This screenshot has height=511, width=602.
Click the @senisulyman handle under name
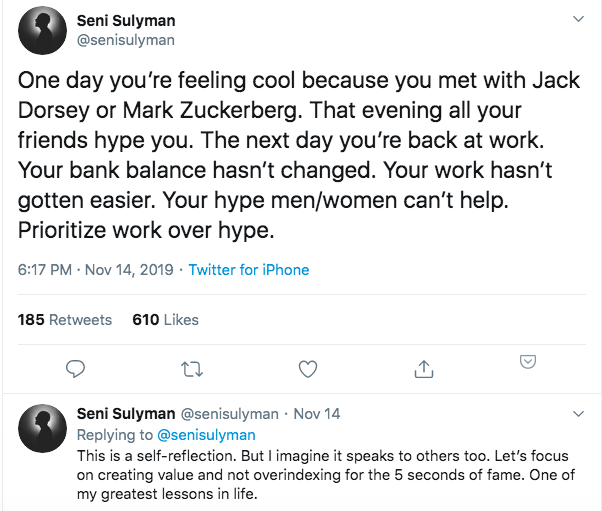(x=126, y=41)
